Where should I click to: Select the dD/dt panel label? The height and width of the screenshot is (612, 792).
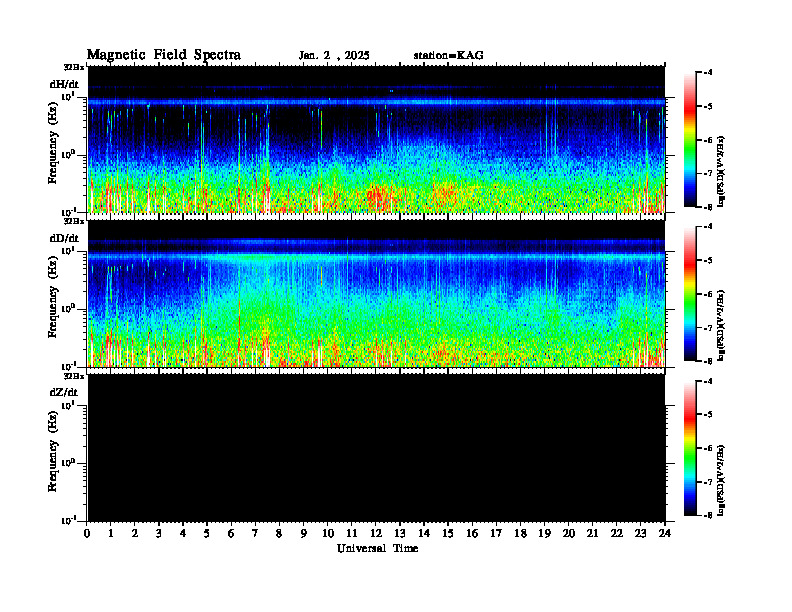pyautogui.click(x=64, y=238)
